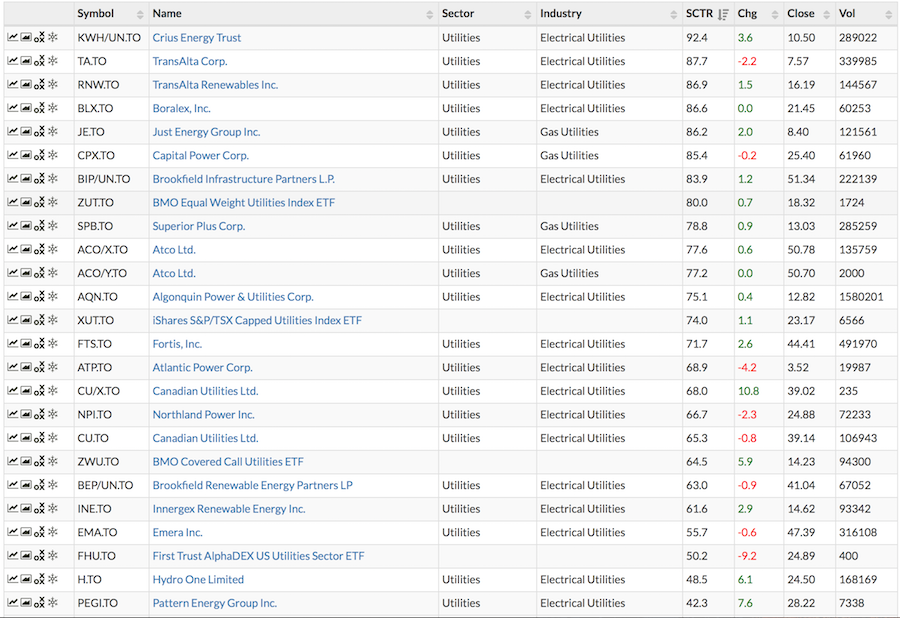Screen dimensions: 900x618
Task: Open the Hydro One Limited link
Action: 198,579
